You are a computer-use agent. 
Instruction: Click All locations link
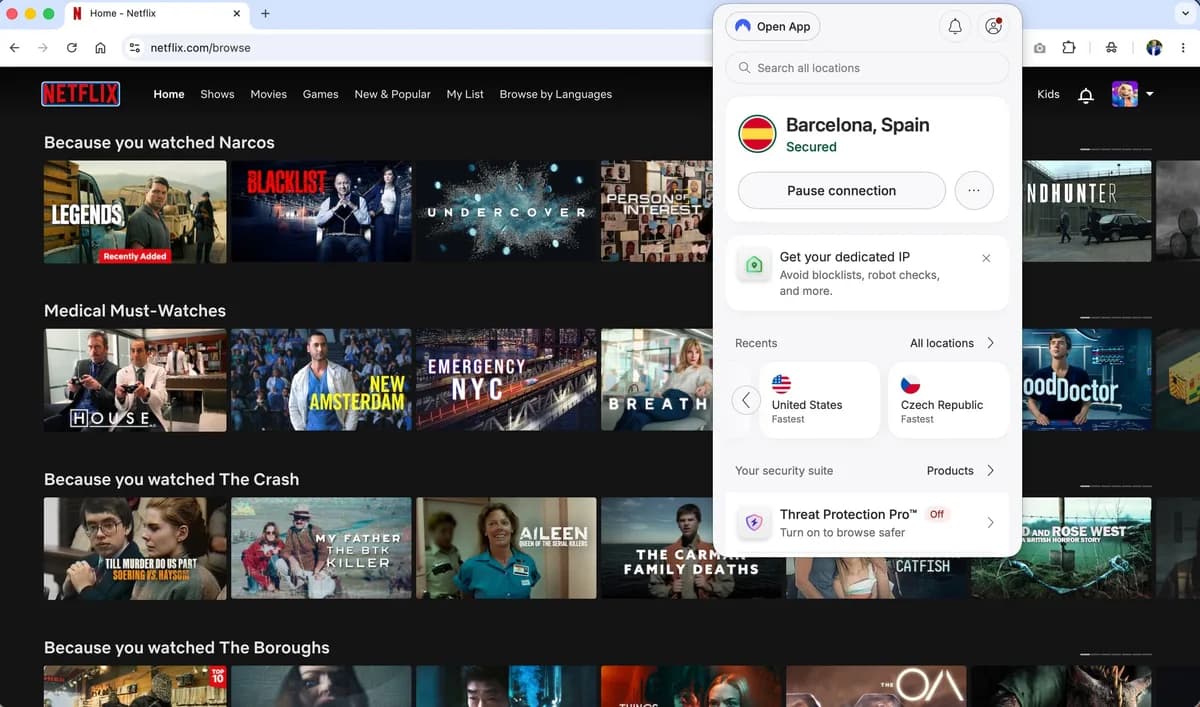tap(942, 343)
